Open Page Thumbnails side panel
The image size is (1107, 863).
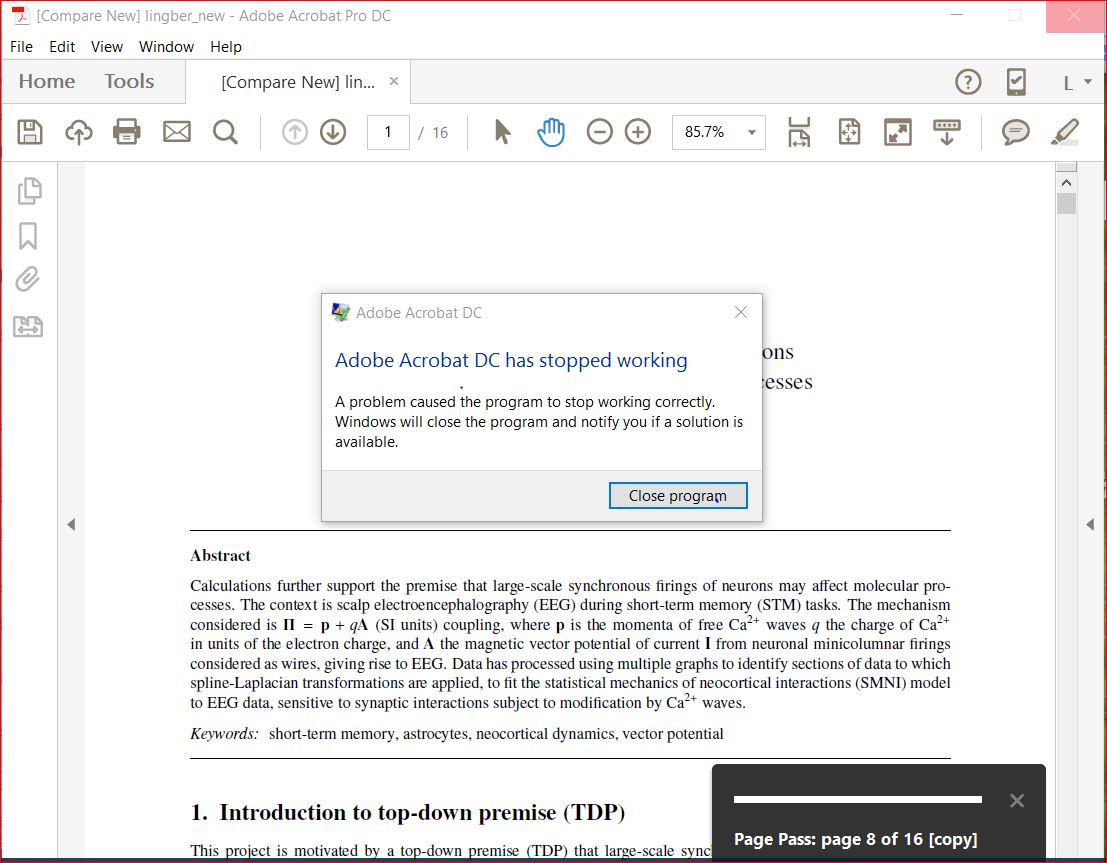[29, 191]
